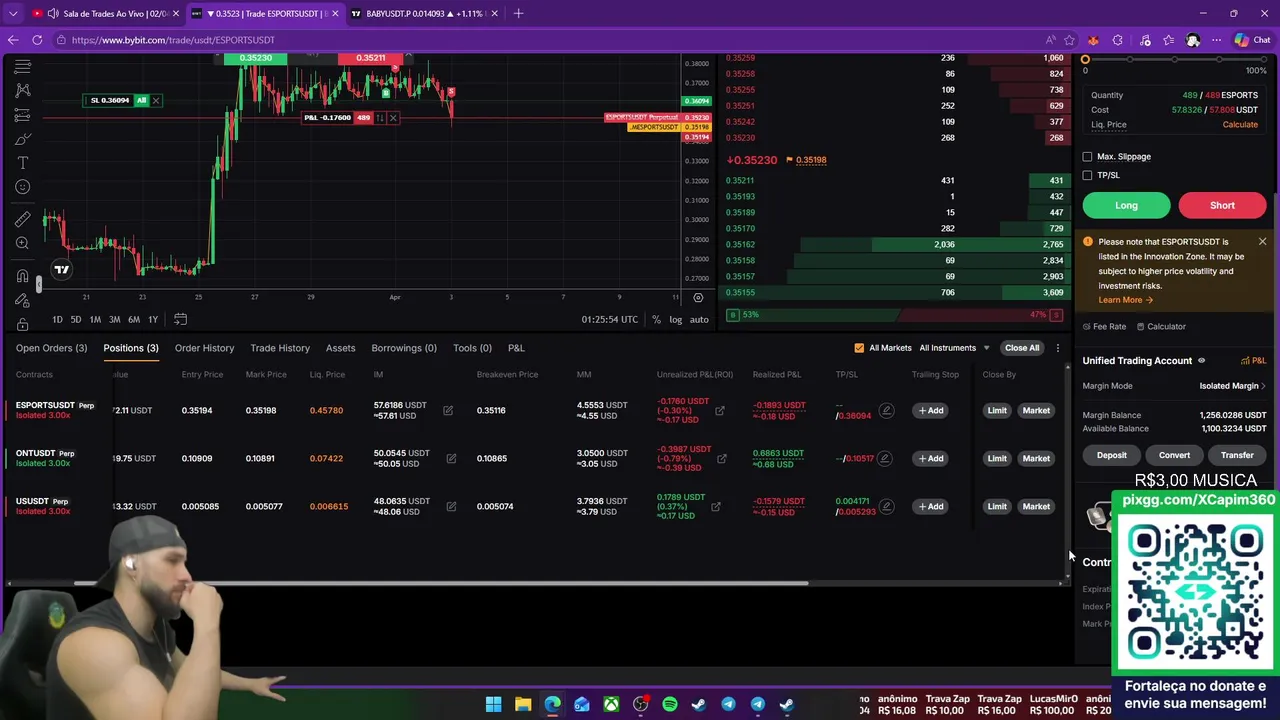
Task: Expand All Instruments dropdown
Action: pyautogui.click(x=954, y=348)
